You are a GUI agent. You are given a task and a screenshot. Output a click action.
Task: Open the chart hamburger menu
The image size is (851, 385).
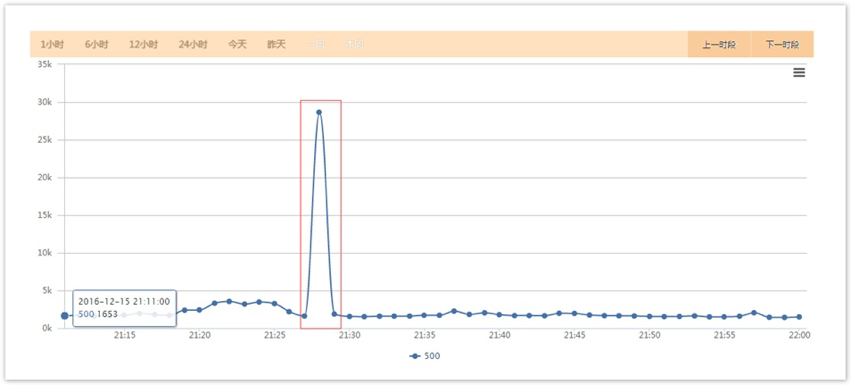pos(799,73)
